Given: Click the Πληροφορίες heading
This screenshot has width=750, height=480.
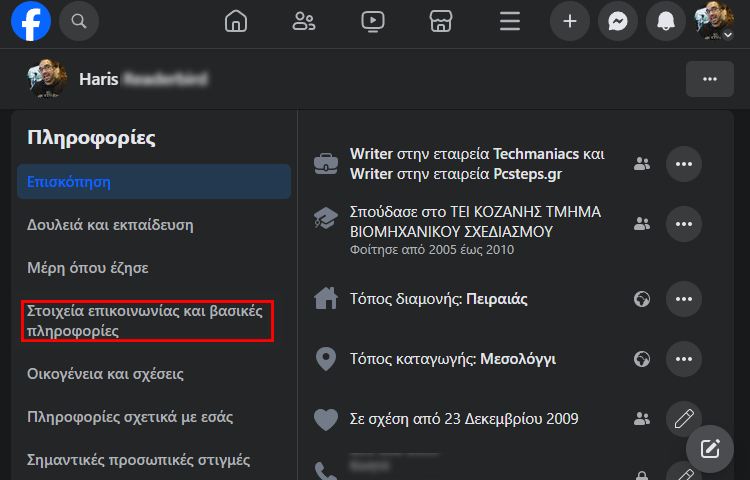Looking at the screenshot, I should (x=91, y=138).
